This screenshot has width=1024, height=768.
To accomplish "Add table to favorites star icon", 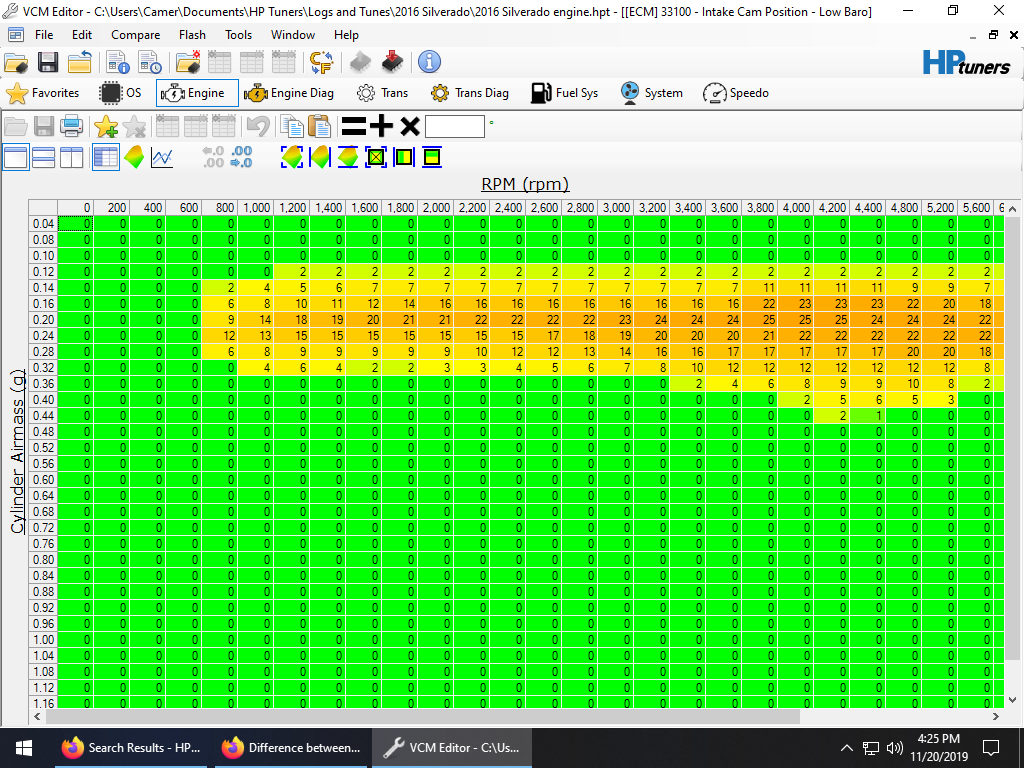I will (x=106, y=126).
